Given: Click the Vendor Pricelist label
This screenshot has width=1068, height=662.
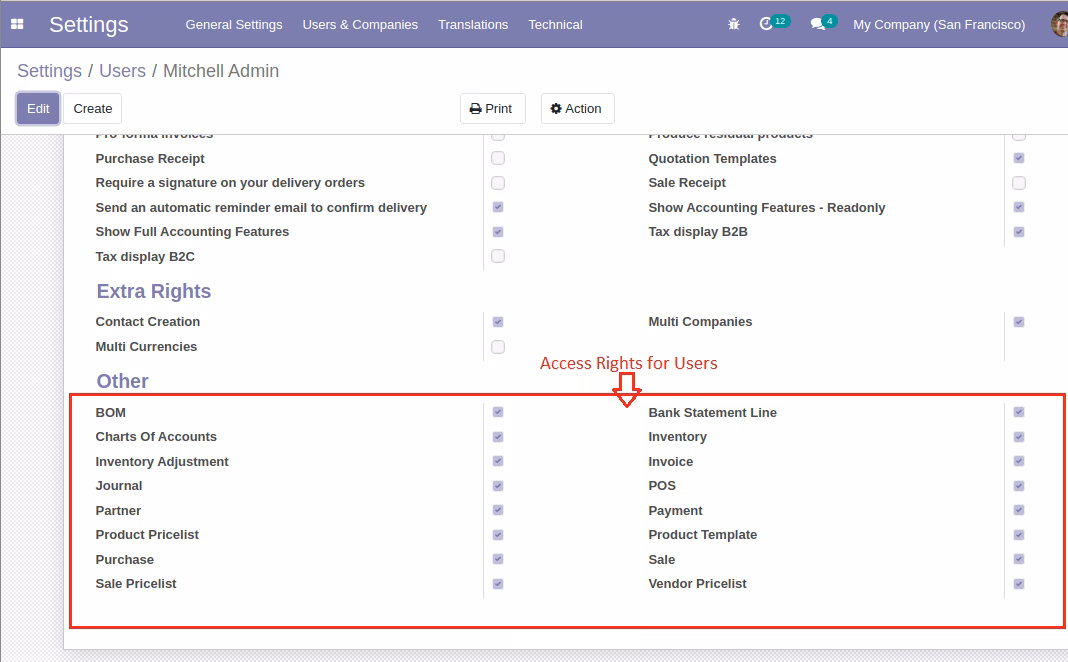Looking at the screenshot, I should (x=697, y=584).
